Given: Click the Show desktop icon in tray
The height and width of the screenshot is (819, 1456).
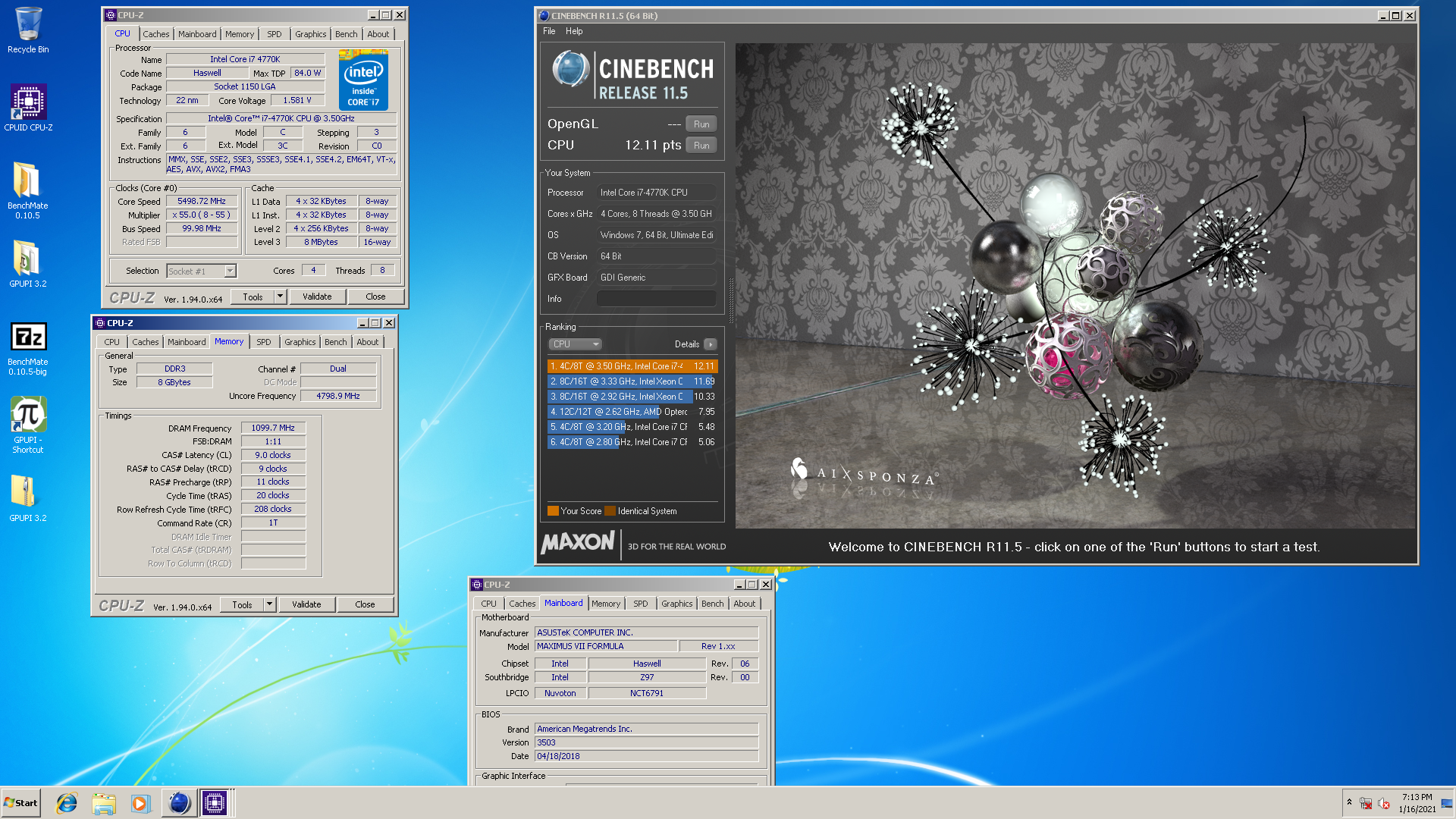Looking at the screenshot, I should tap(1447, 803).
